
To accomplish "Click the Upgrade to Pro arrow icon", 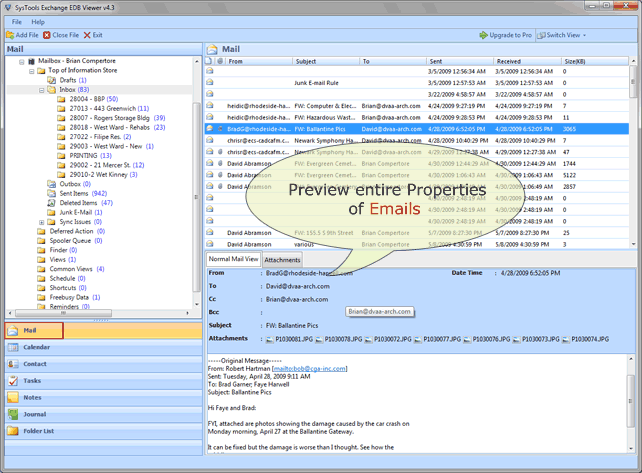I will tap(484, 35).
